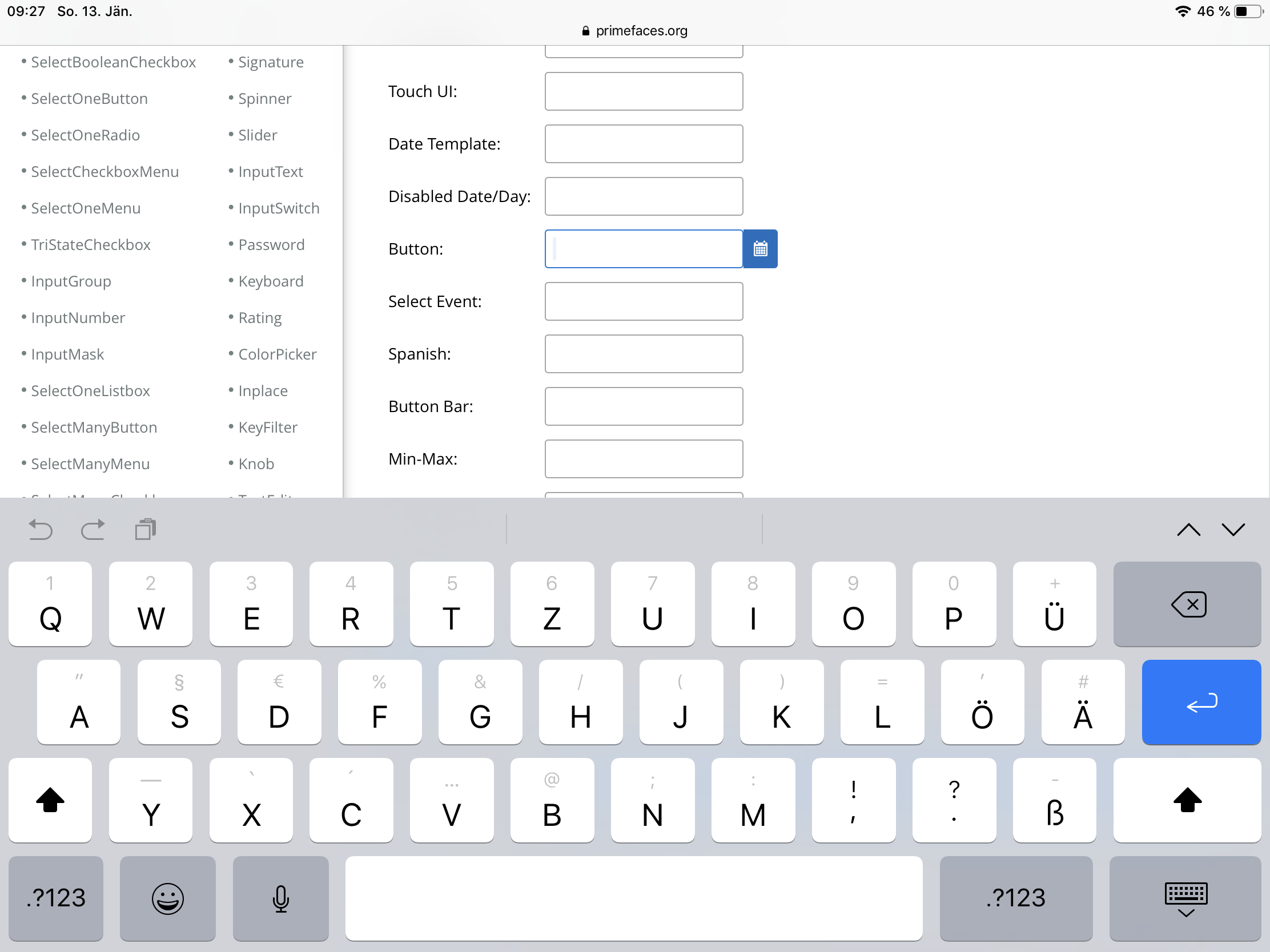Focus the Spanish calendar input
This screenshot has height=952, width=1270.
pos(644,353)
